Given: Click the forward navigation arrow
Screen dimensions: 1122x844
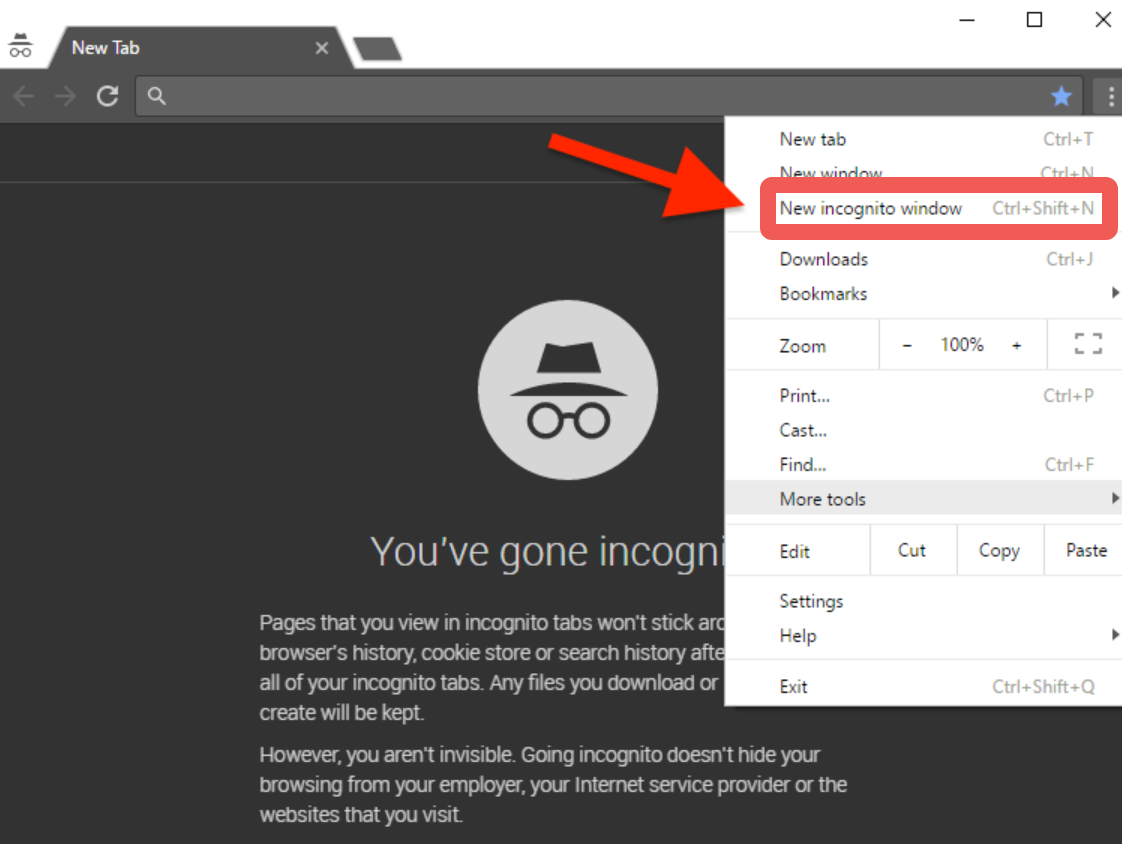Looking at the screenshot, I should pos(65,96).
